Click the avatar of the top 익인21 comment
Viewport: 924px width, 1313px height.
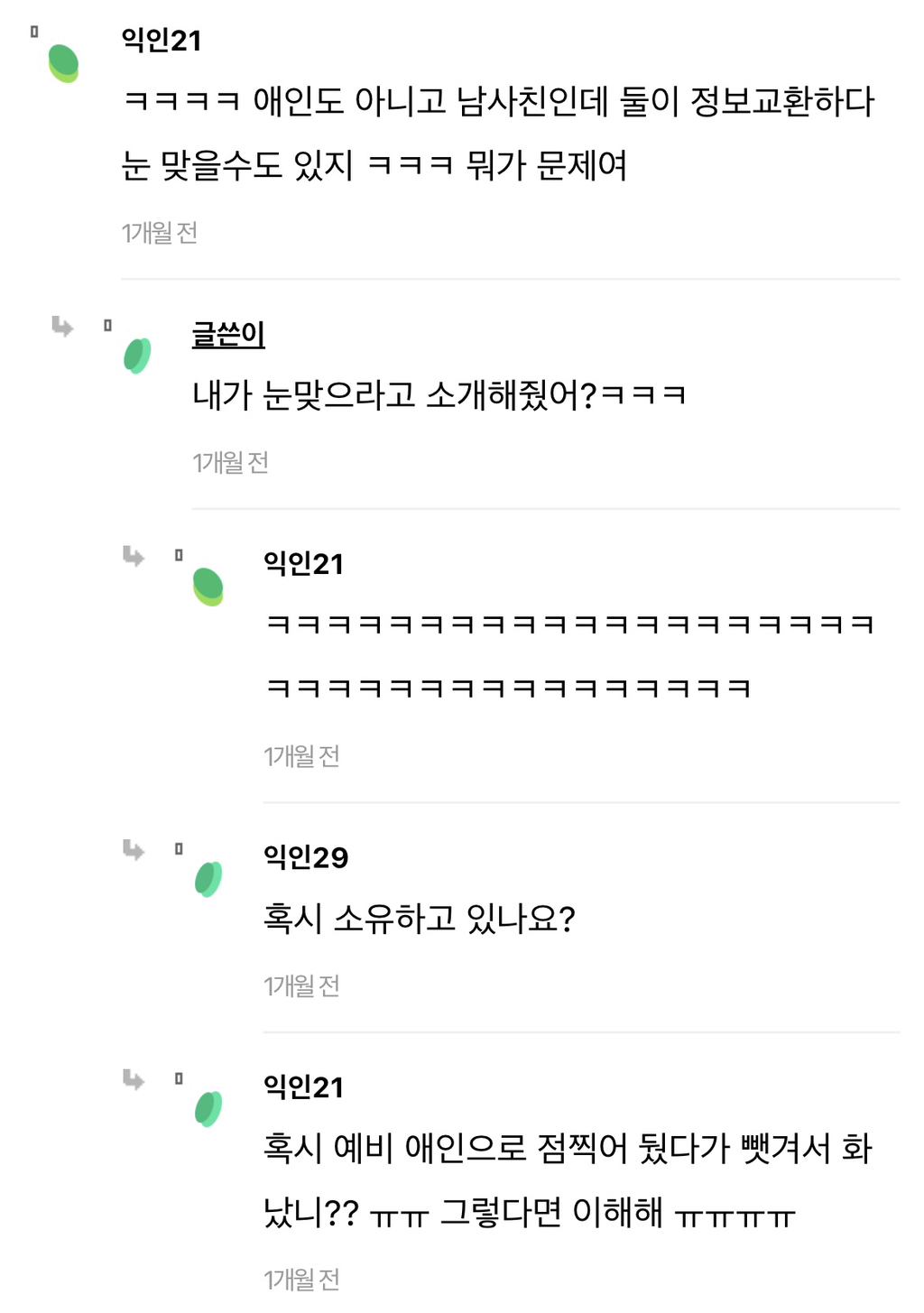[63, 63]
